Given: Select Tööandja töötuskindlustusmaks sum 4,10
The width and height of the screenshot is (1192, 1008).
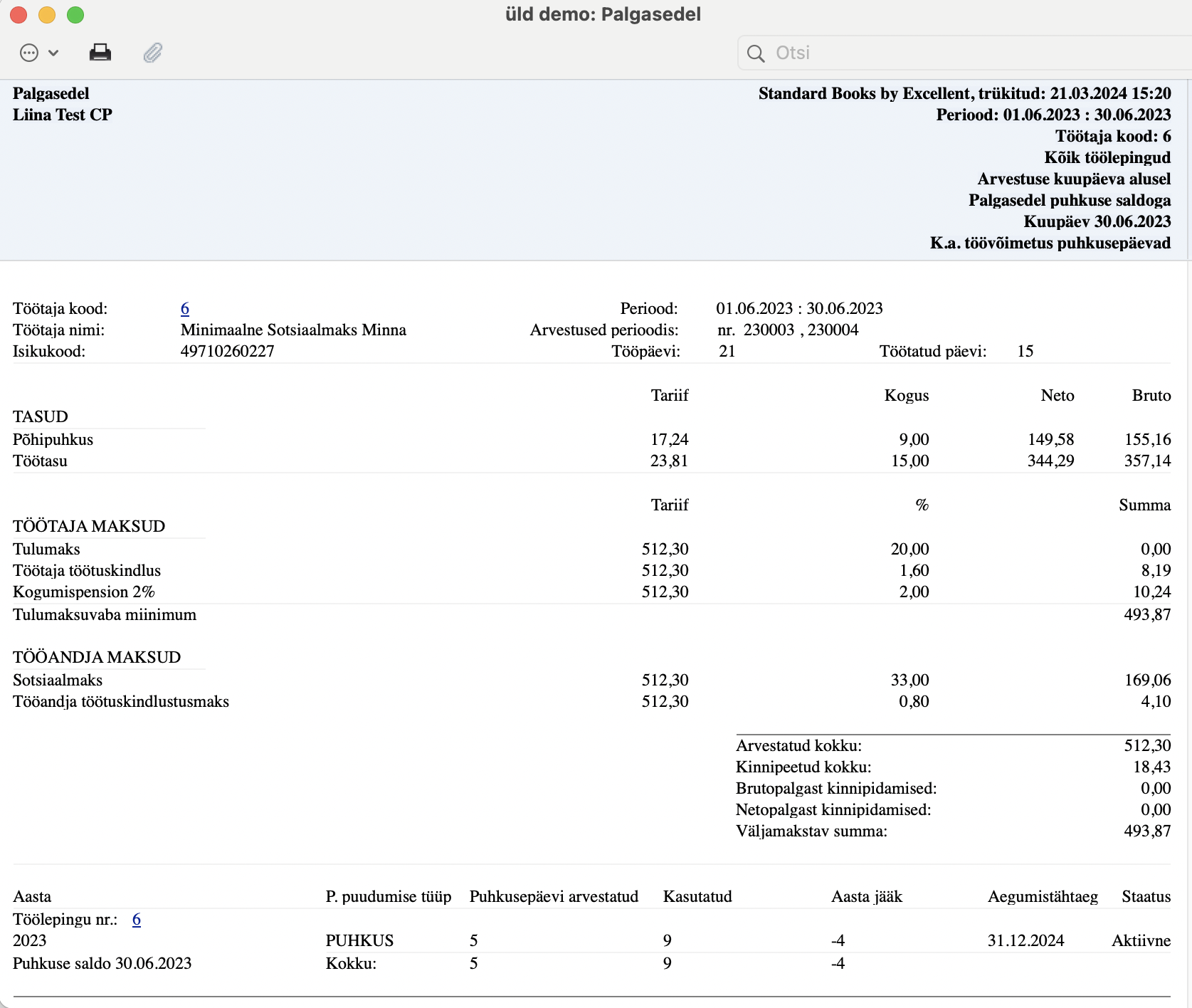Looking at the screenshot, I should (1156, 701).
